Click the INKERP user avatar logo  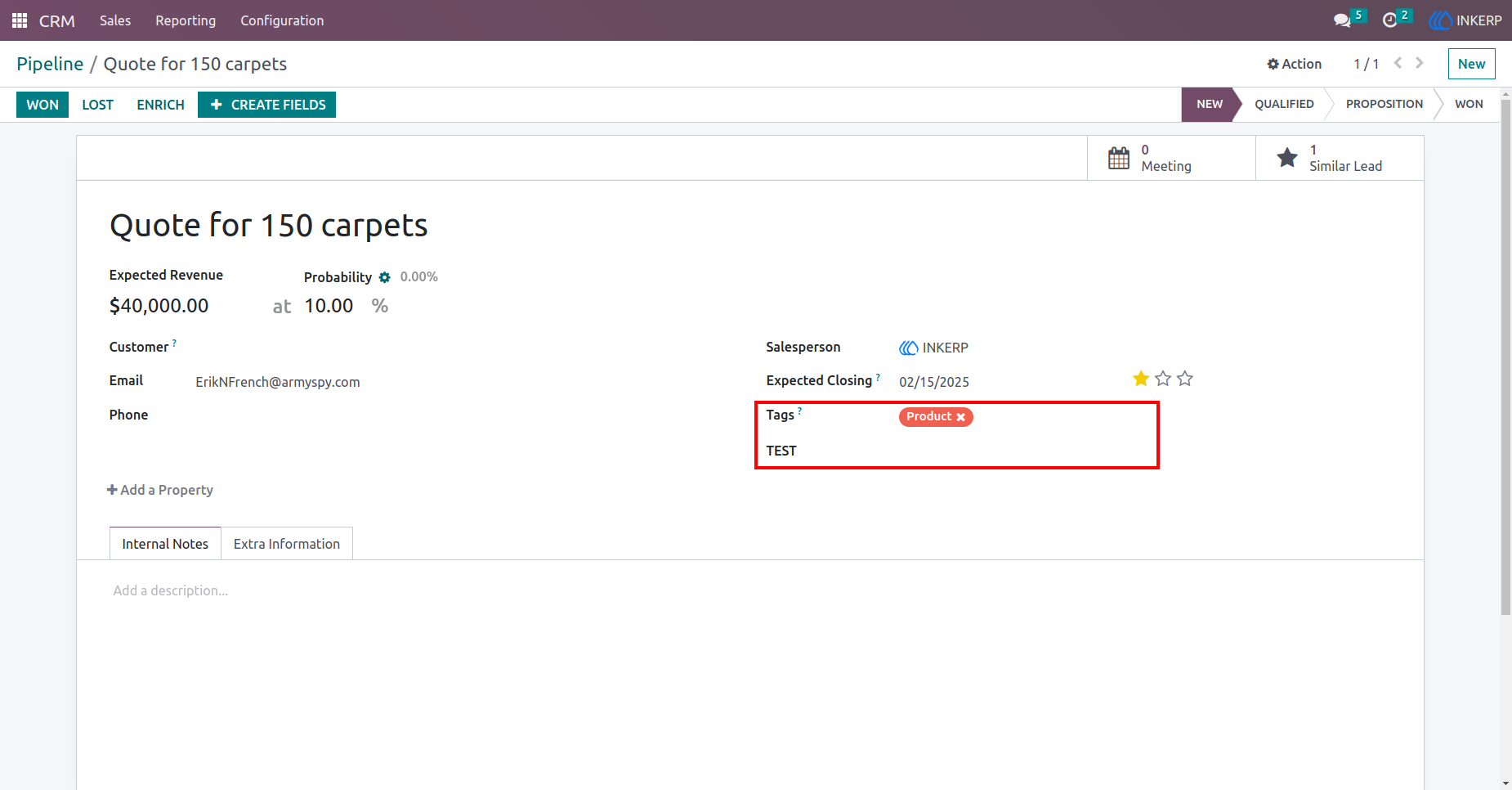pyautogui.click(x=1440, y=20)
